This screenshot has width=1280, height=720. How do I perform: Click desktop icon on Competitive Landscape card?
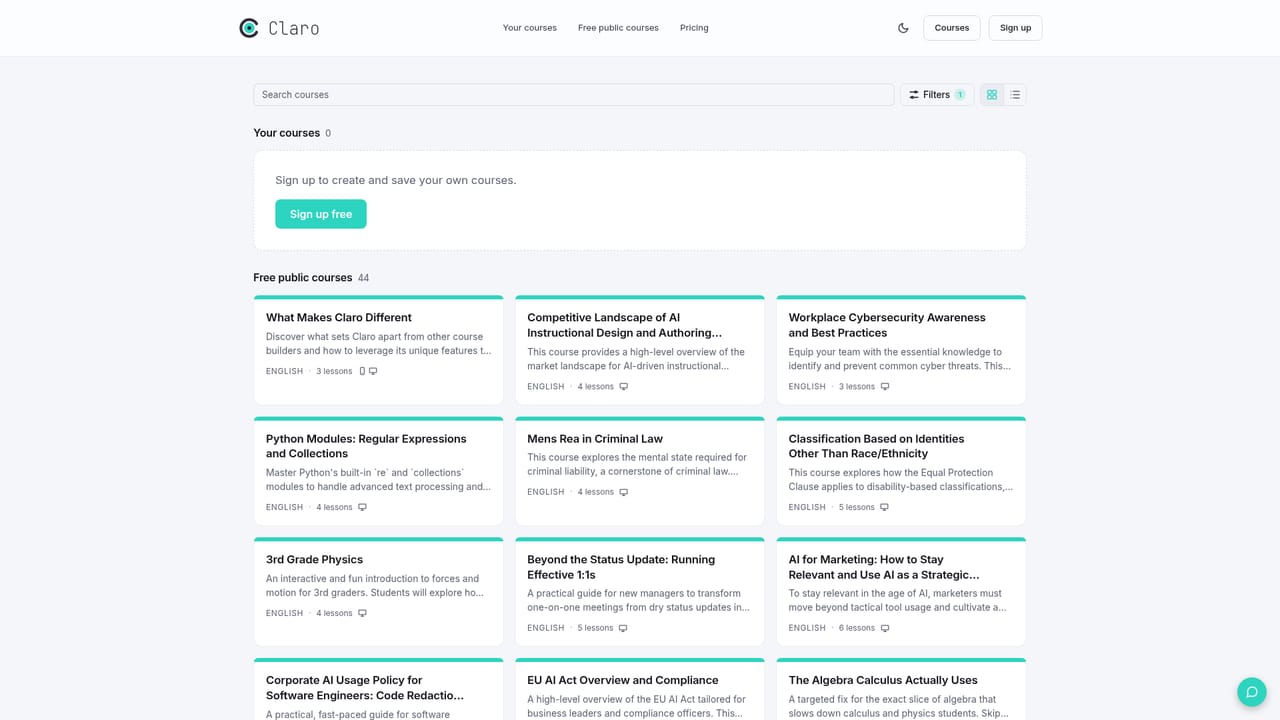point(624,387)
